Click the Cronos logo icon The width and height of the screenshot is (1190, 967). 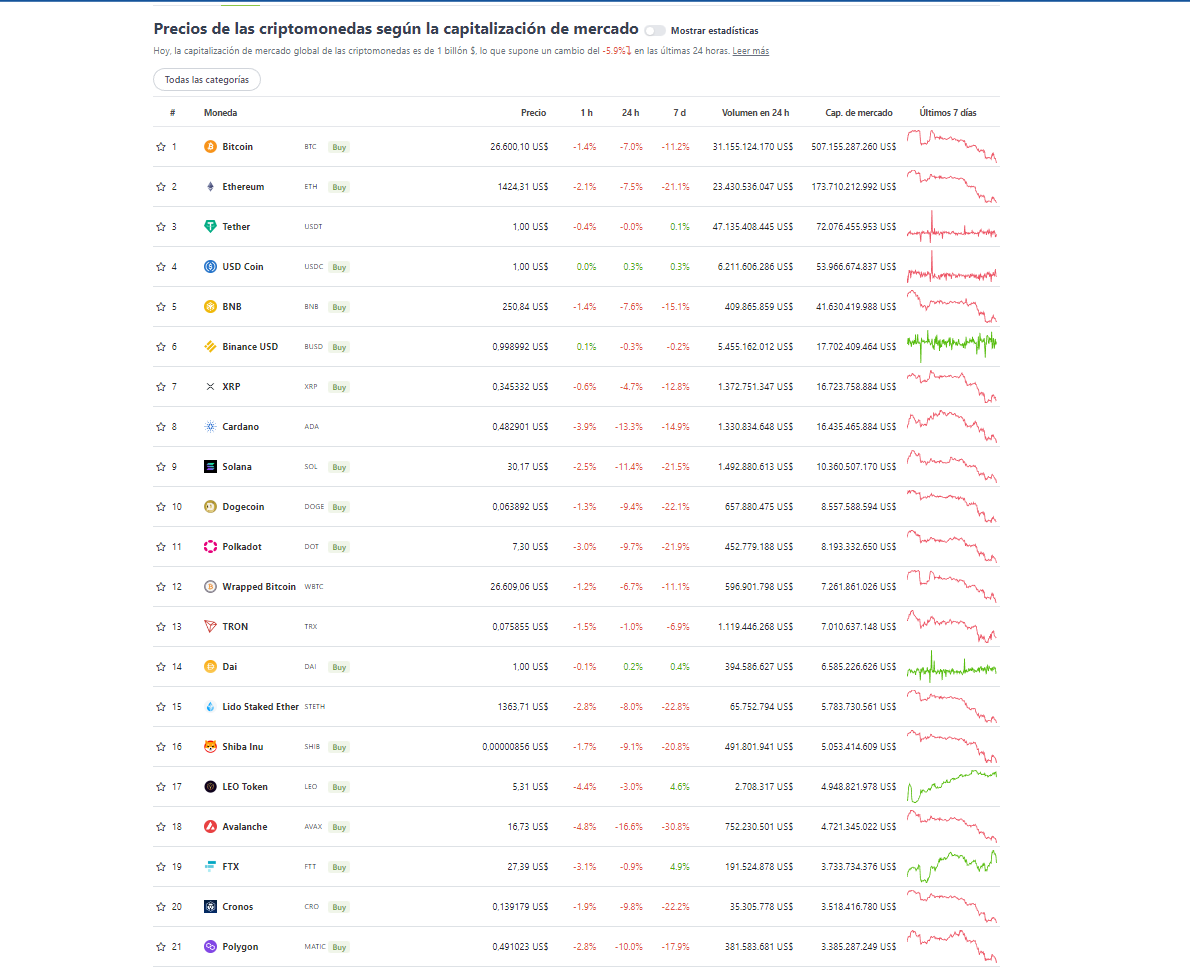point(210,906)
